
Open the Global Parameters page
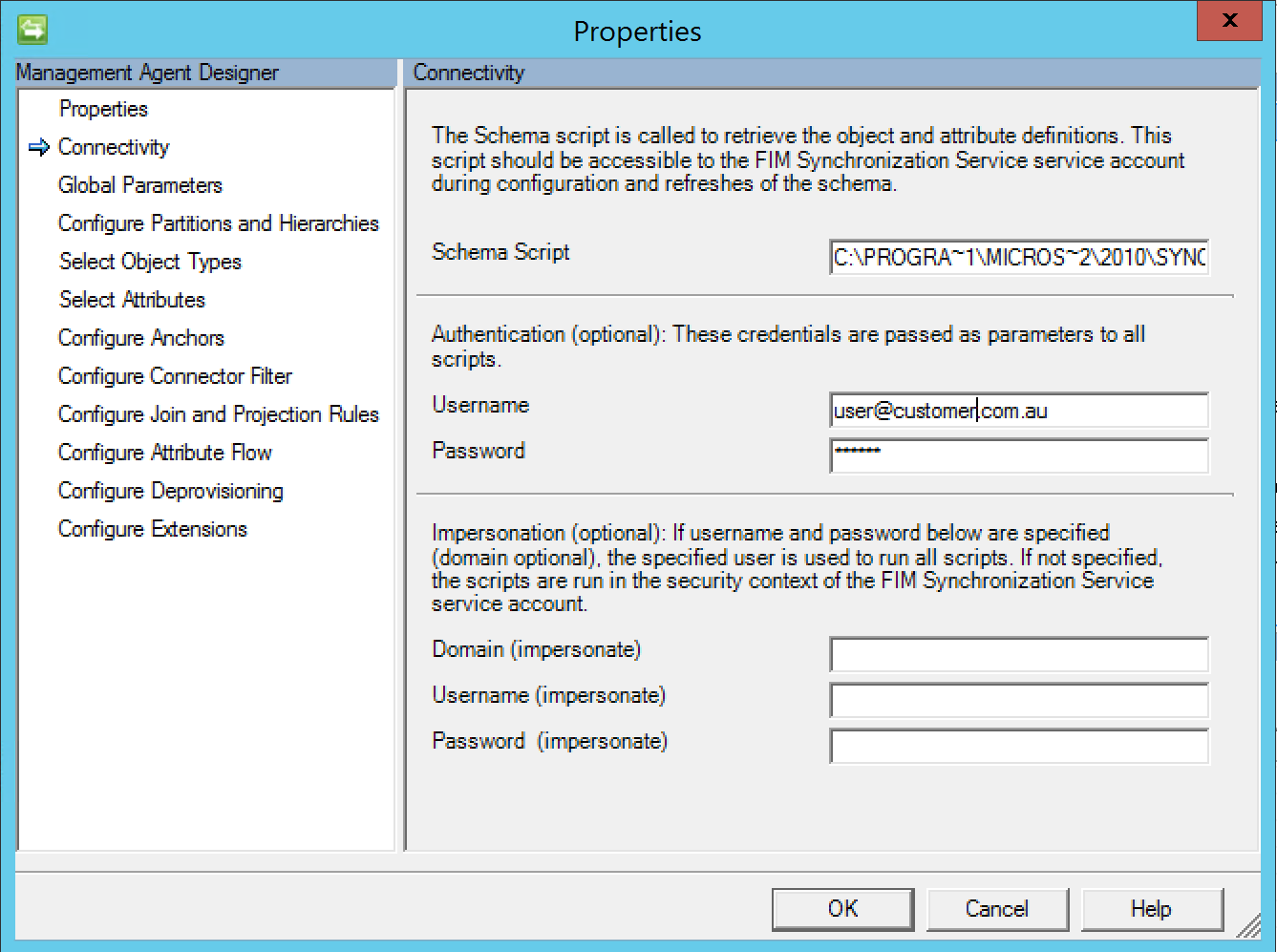click(140, 185)
